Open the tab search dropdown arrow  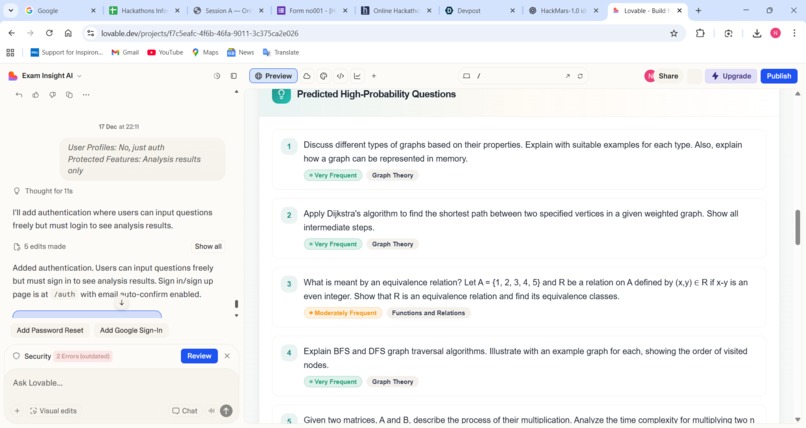point(10,10)
